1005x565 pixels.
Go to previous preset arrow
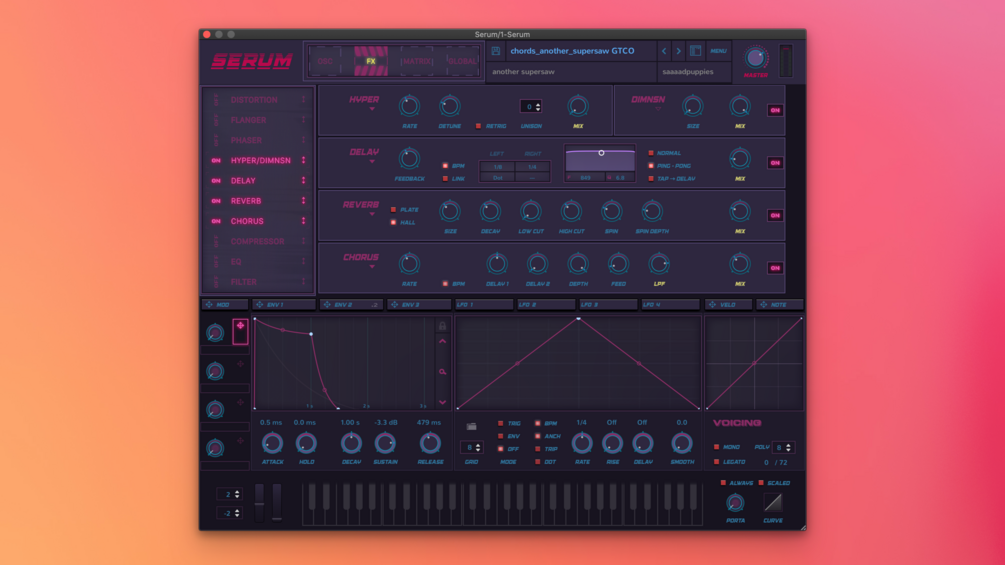(664, 51)
